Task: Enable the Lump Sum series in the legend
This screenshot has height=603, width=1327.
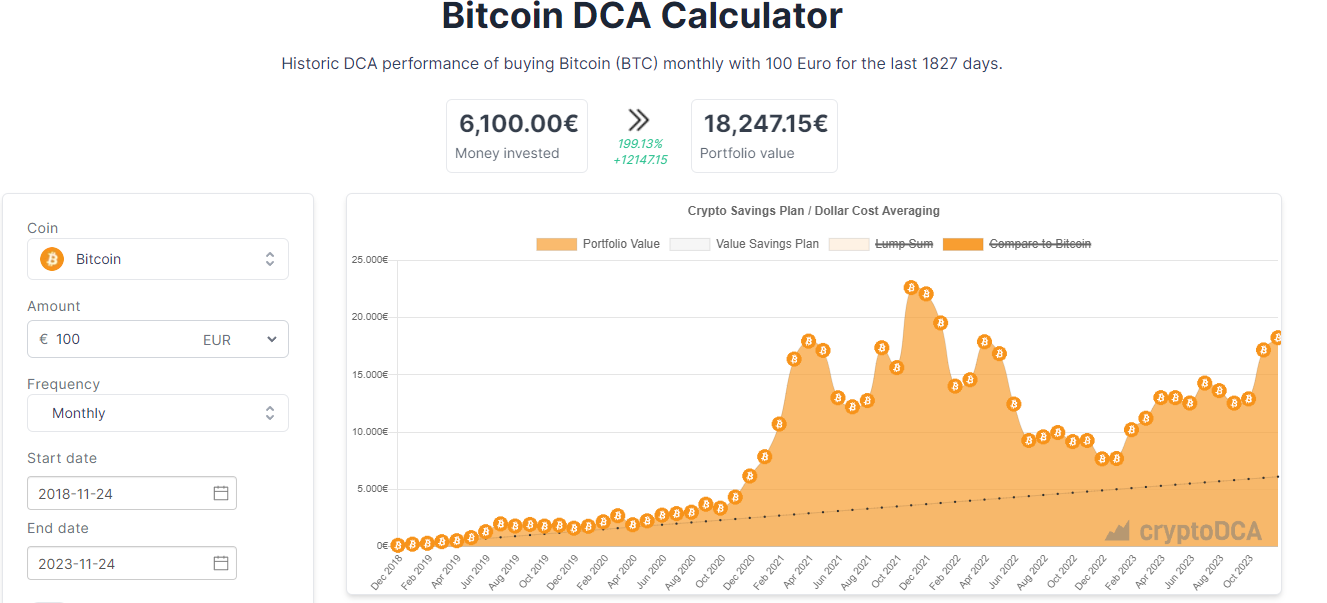Action: (x=903, y=243)
